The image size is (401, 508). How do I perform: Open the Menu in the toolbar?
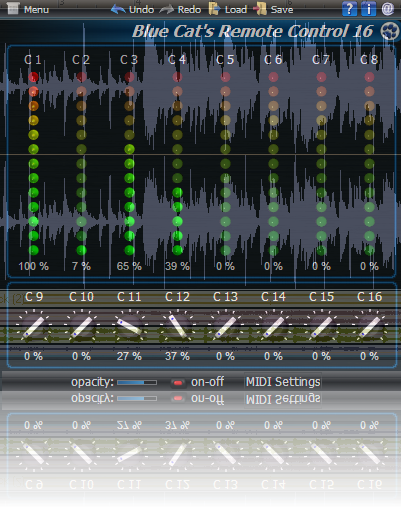click(x=28, y=9)
